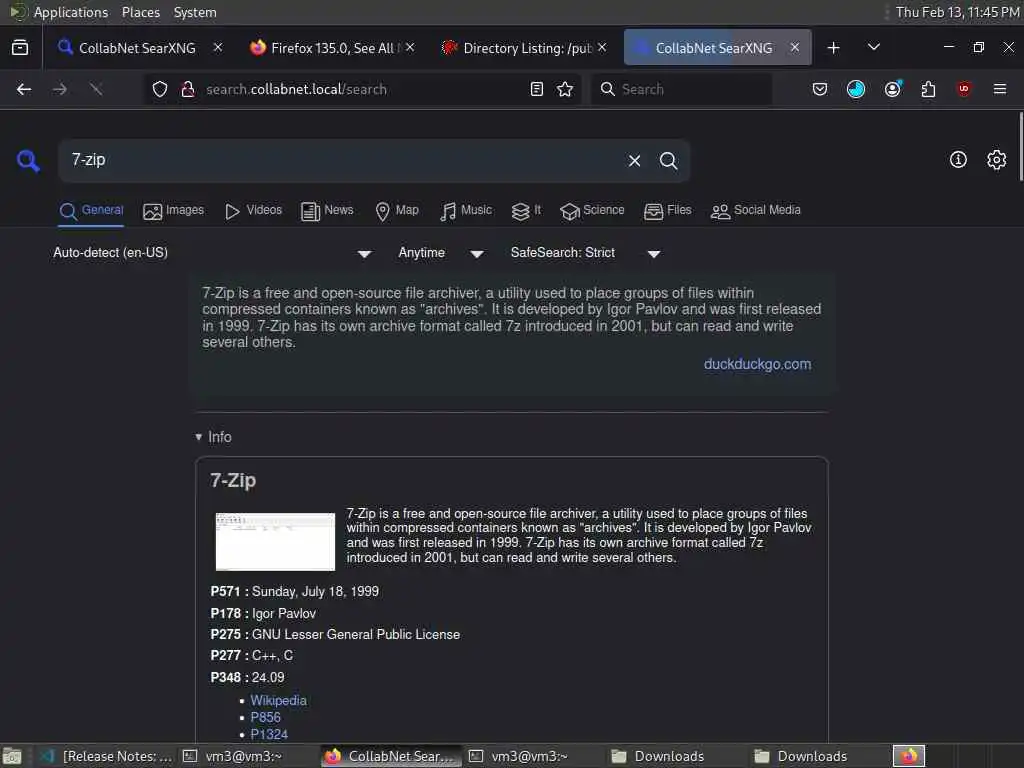Screen dimensions: 1024x768
Task: Stop loading the current page
Action: (96, 89)
